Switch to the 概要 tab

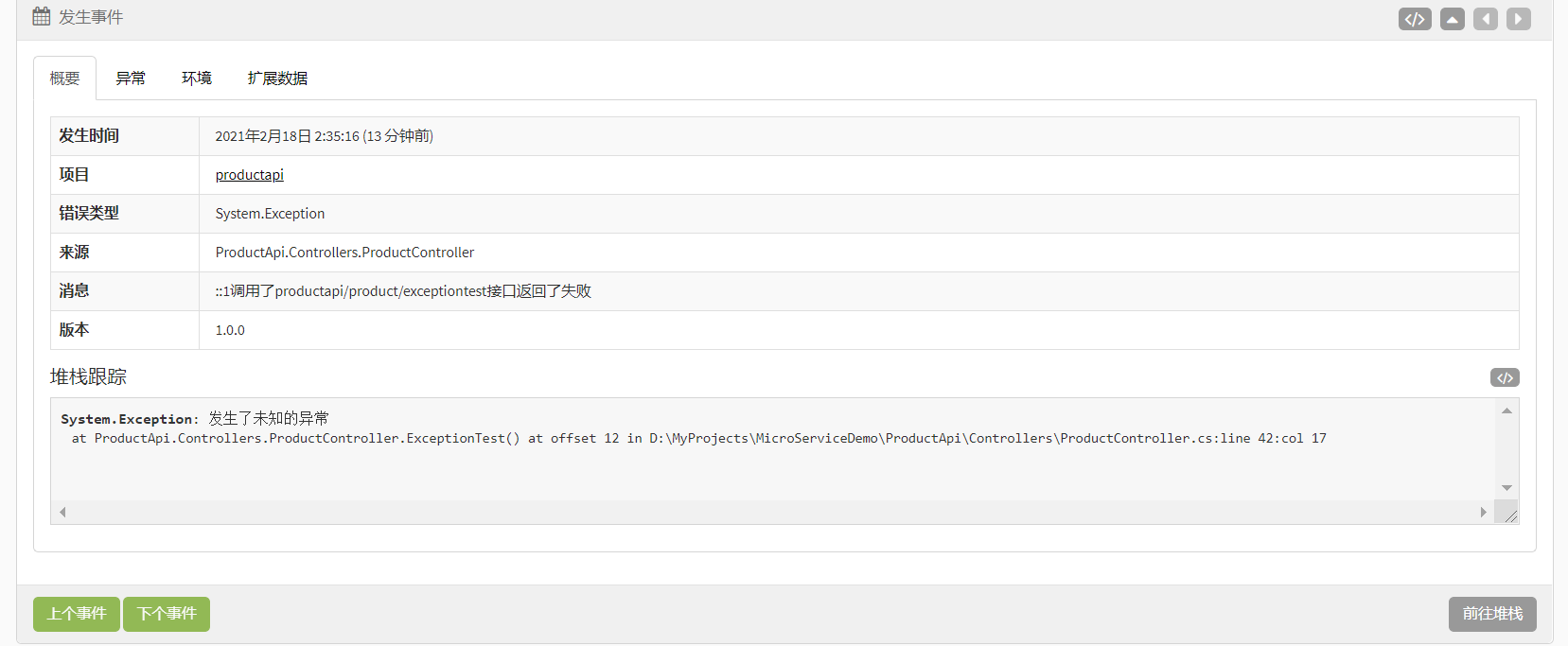pos(64,79)
